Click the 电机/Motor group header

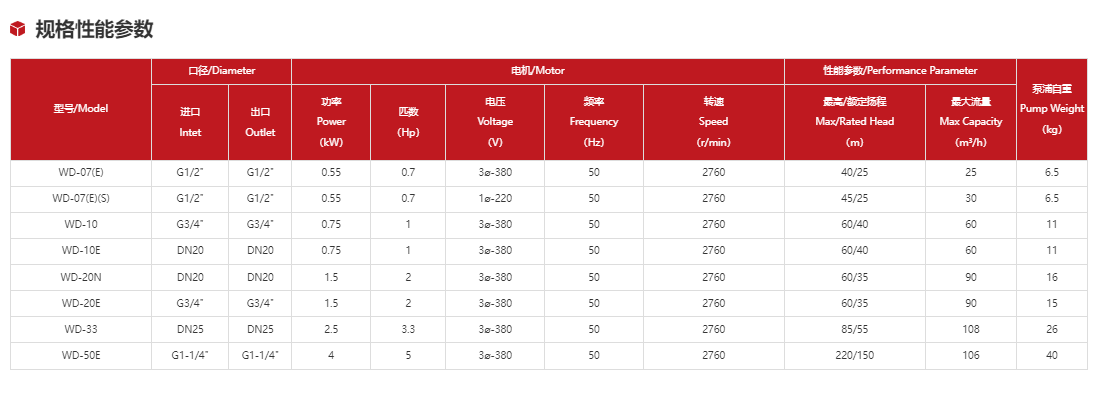point(537,71)
